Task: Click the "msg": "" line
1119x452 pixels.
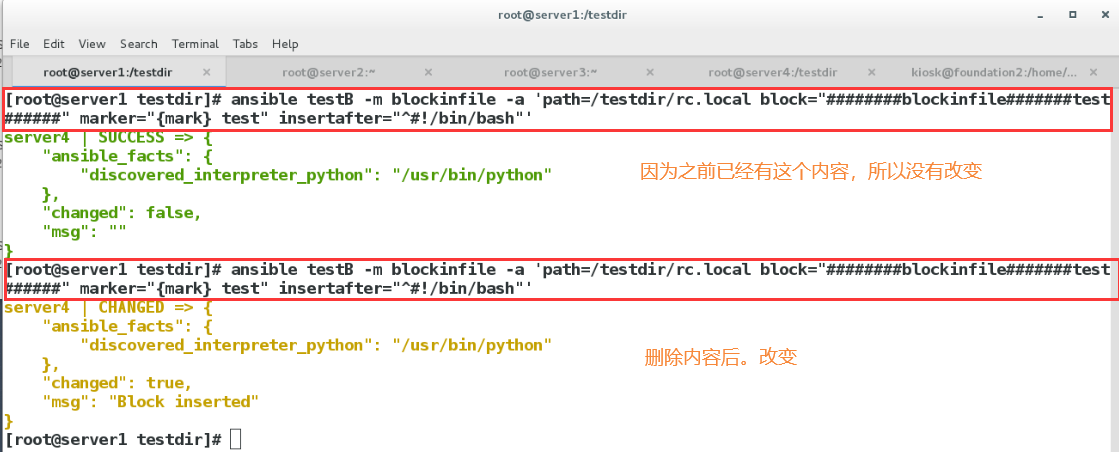Action: click(x=84, y=231)
